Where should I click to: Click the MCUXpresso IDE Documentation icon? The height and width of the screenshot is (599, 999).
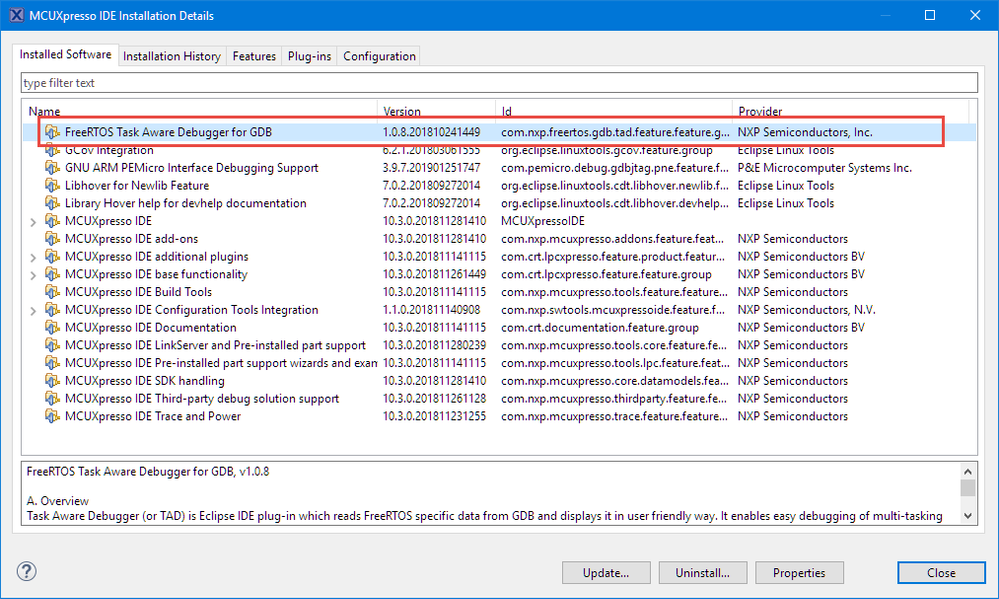(x=52, y=328)
